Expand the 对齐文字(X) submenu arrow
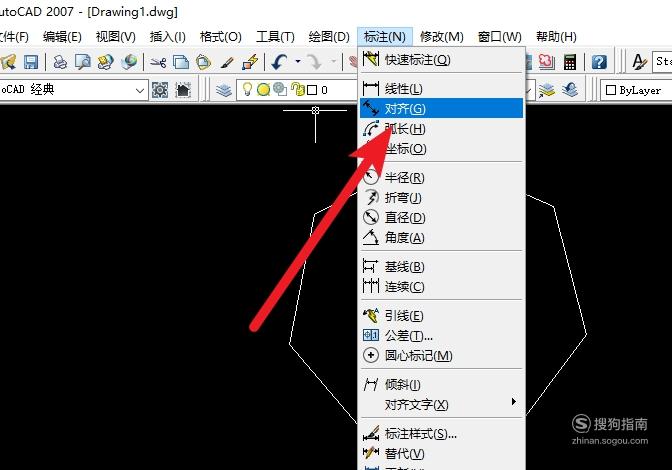The height and width of the screenshot is (470, 672). pyautogui.click(x=513, y=402)
